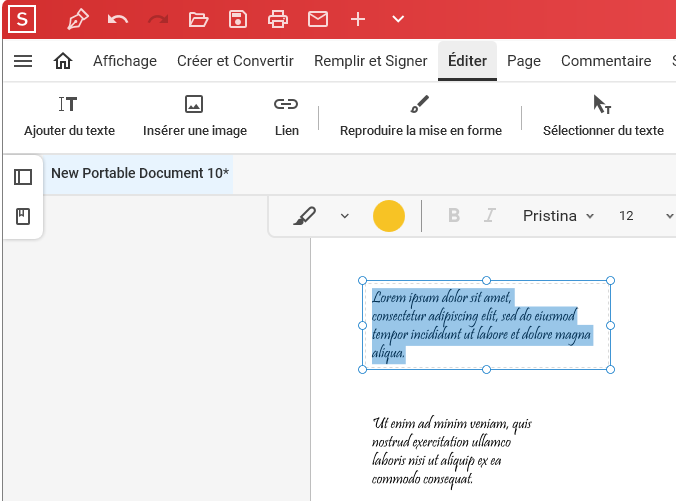This screenshot has width=676, height=501.
Task: Undo the last action
Action: 118,19
